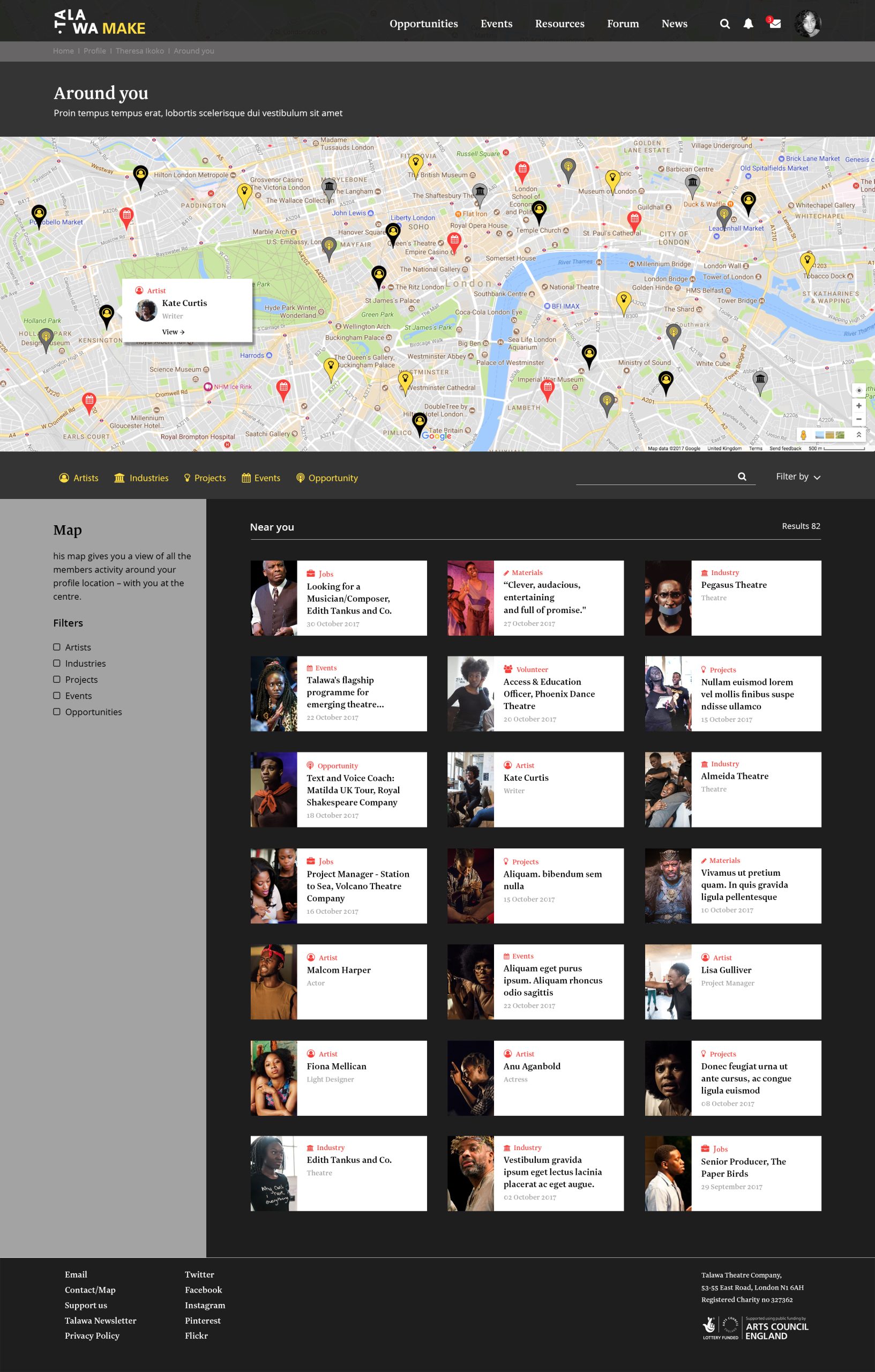Expand the map imagery options chevrons
Screen dimensions: 875x1372
click(858, 435)
